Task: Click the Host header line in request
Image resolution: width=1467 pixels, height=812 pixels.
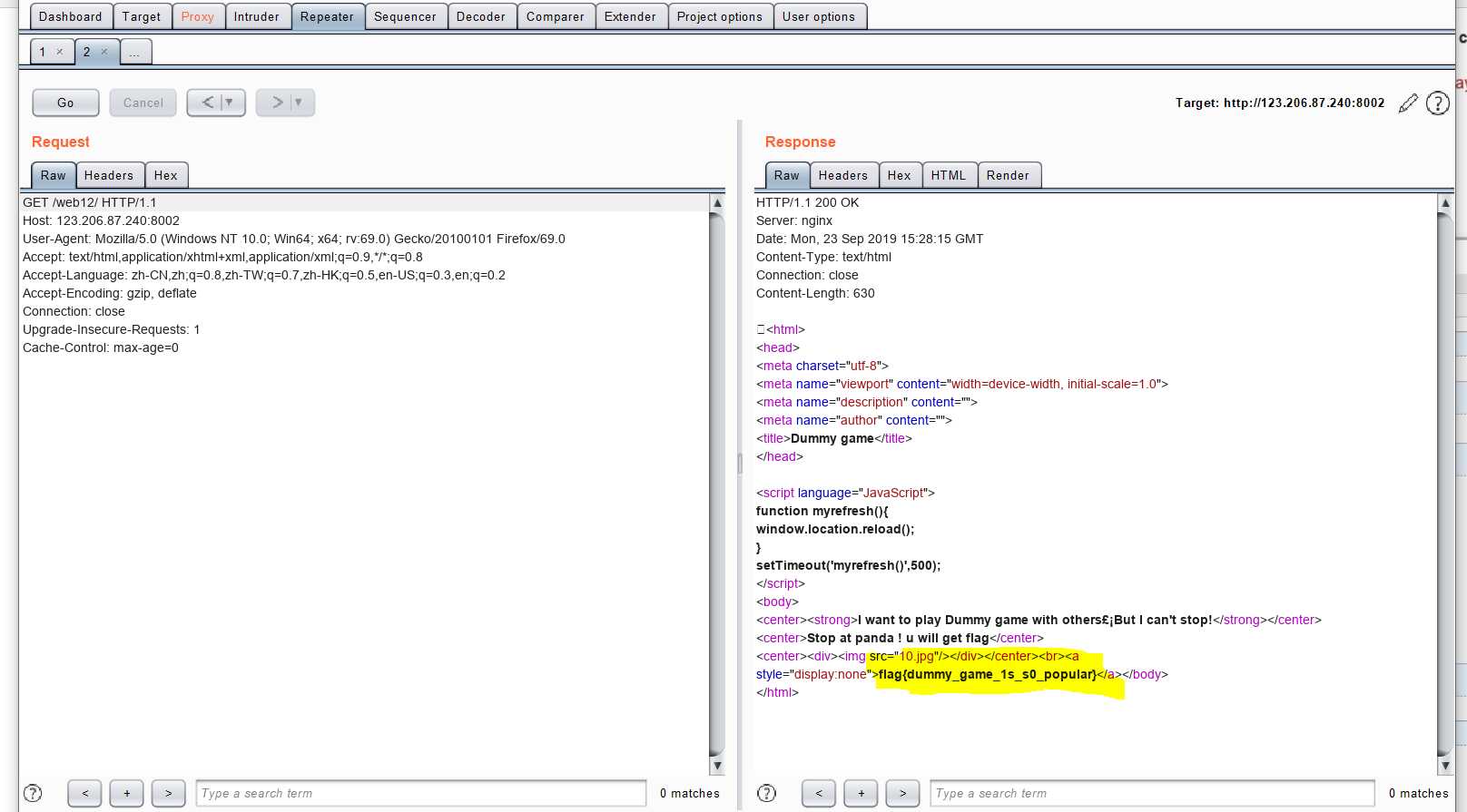Action: tap(102, 220)
